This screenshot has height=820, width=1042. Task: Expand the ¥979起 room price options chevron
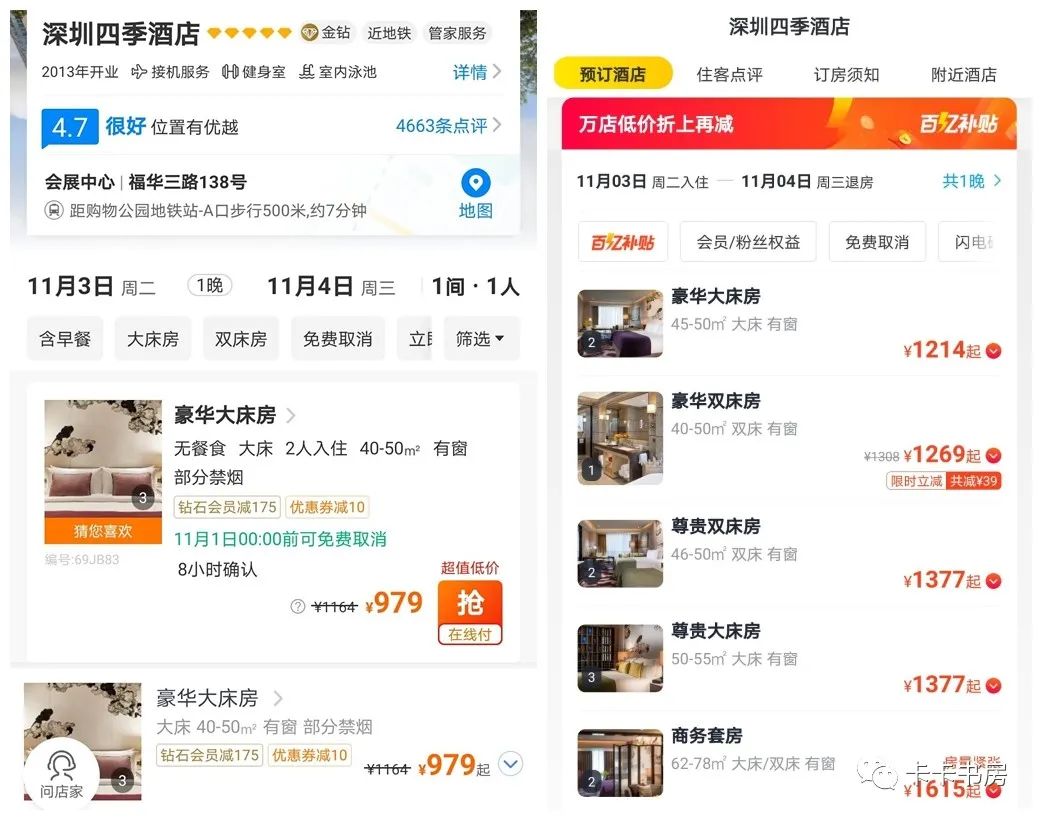pos(510,764)
